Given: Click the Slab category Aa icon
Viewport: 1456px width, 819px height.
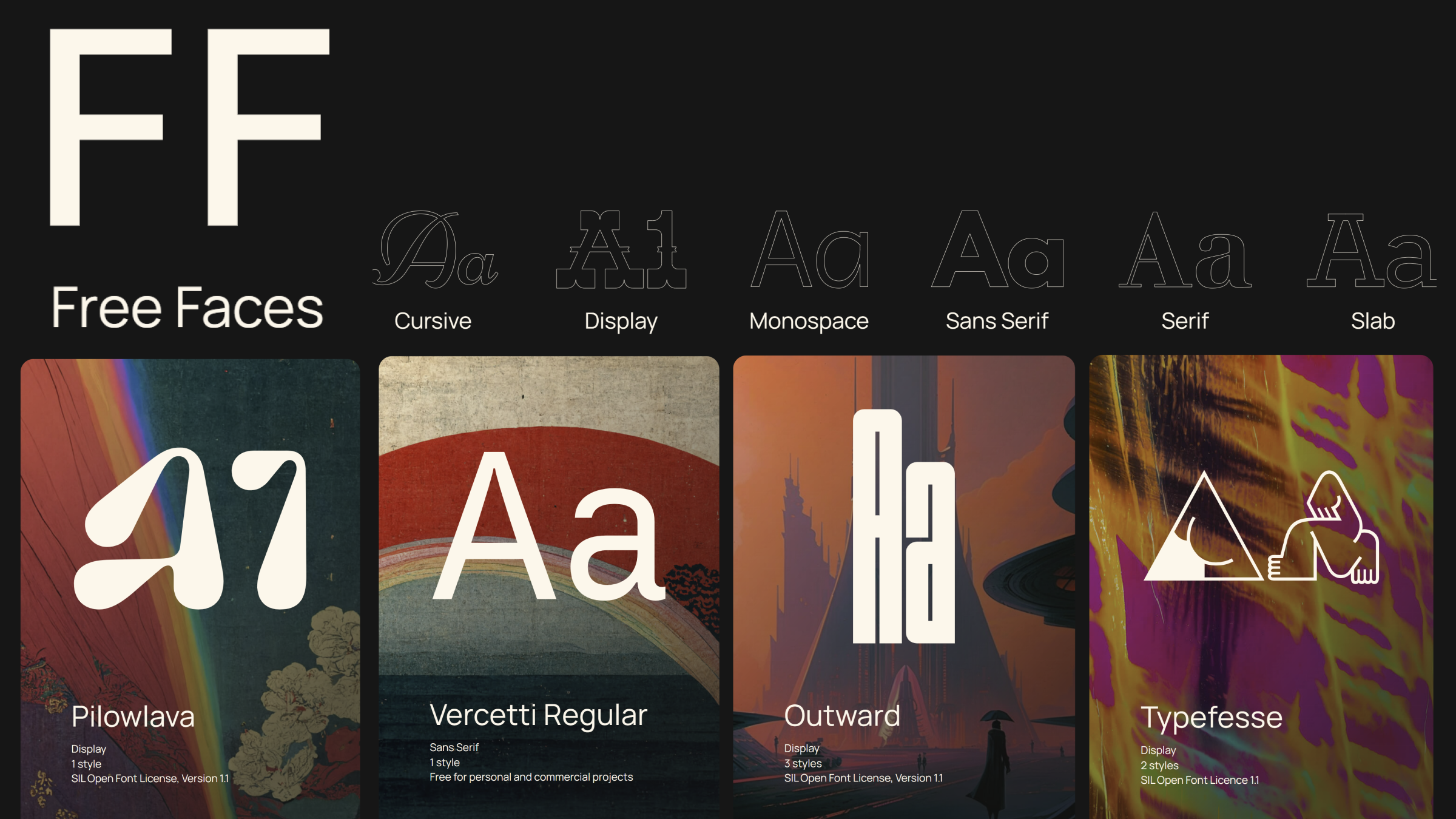Looking at the screenshot, I should click(x=1372, y=249).
